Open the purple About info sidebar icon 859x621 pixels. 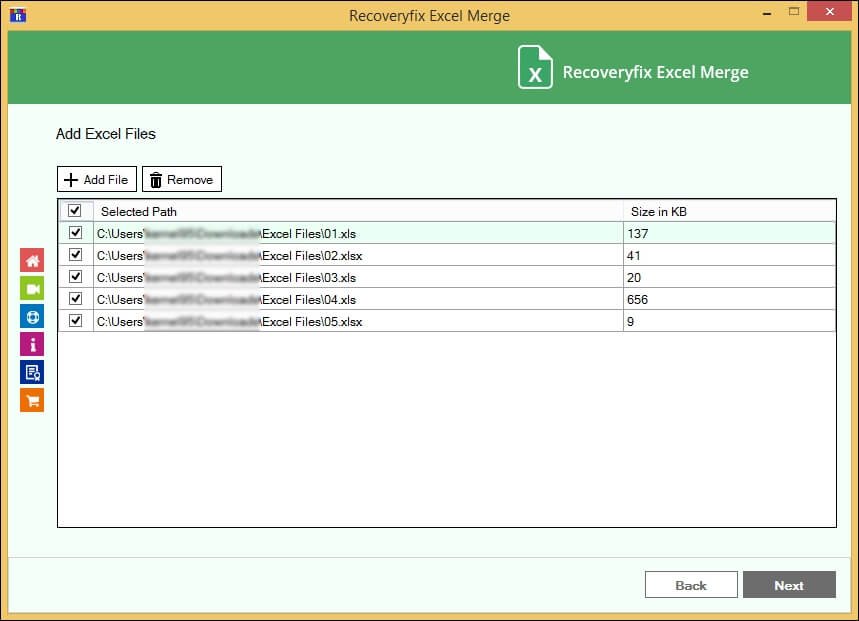32,344
